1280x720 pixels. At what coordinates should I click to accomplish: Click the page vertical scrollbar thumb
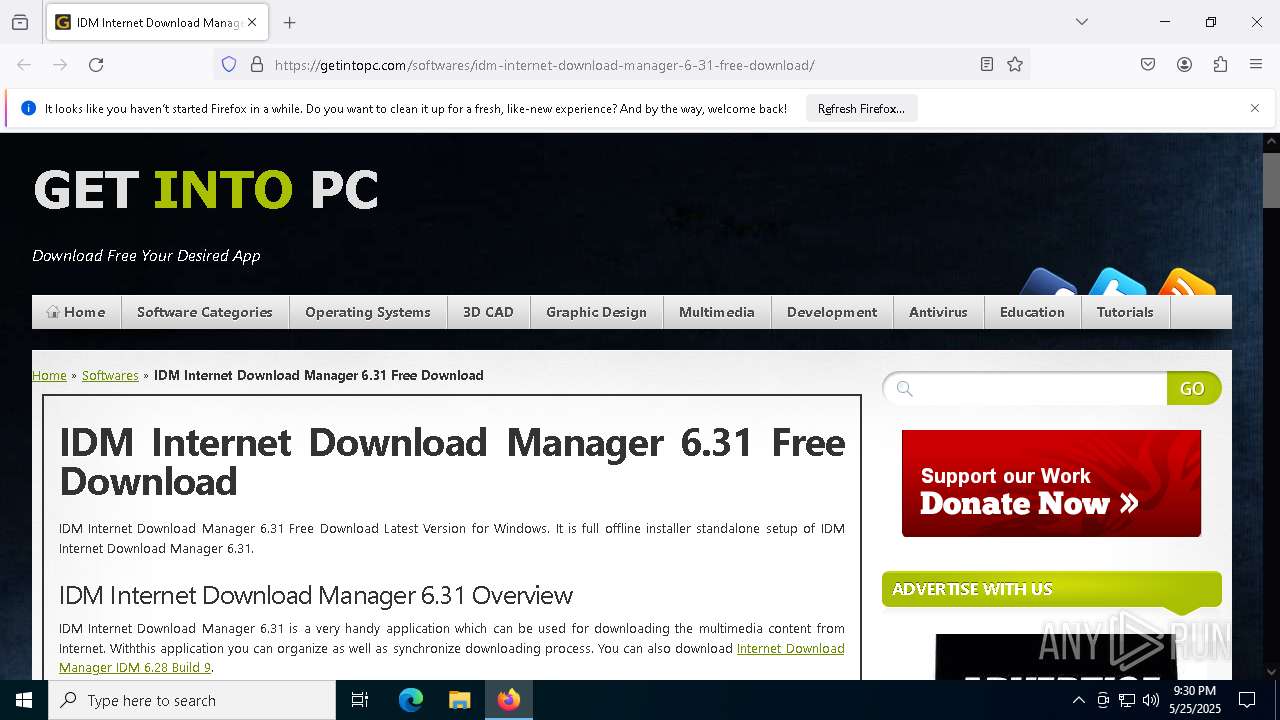pyautogui.click(x=1271, y=180)
